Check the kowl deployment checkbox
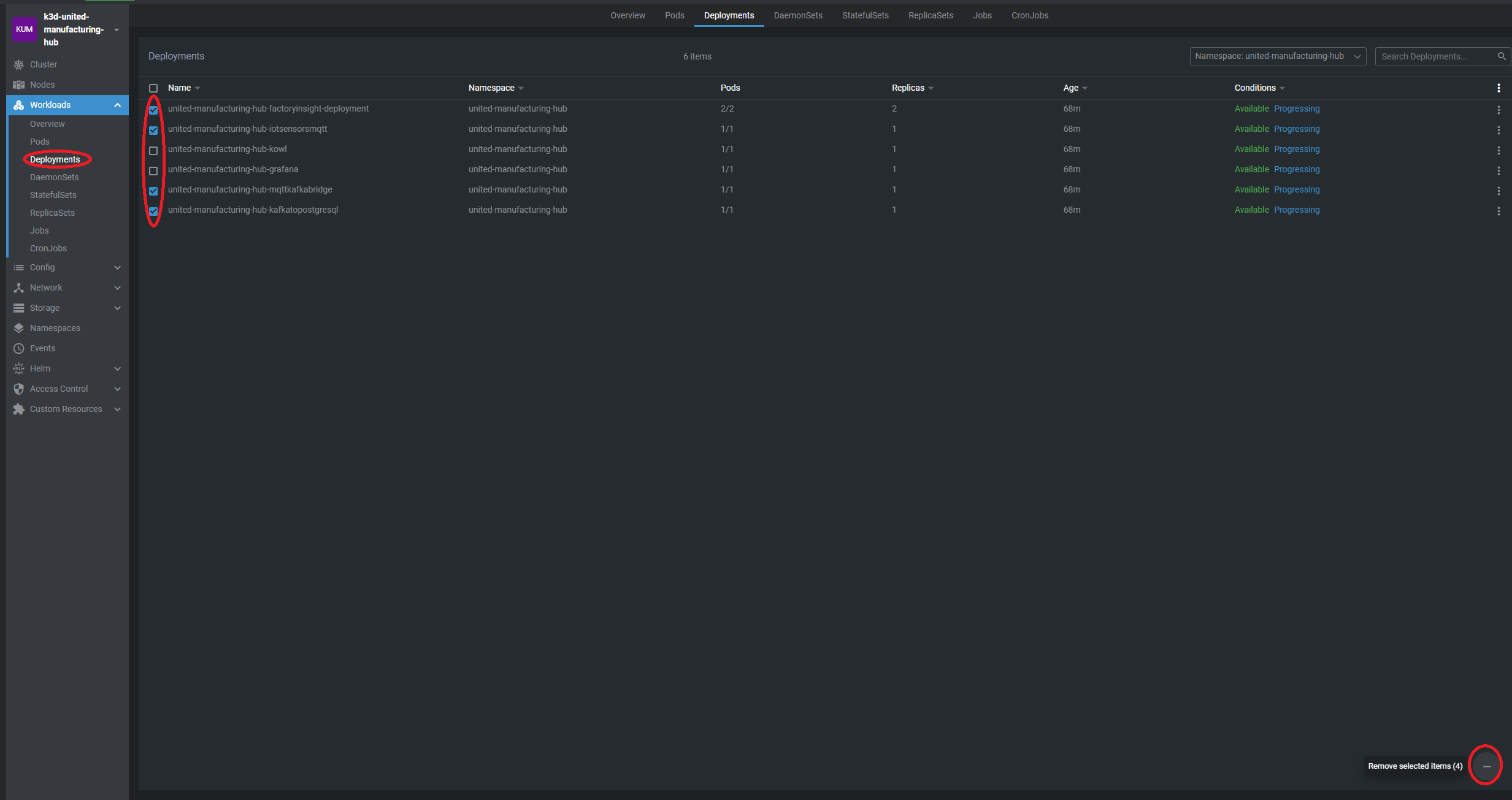Viewport: 1512px width, 800px height. tap(153, 151)
